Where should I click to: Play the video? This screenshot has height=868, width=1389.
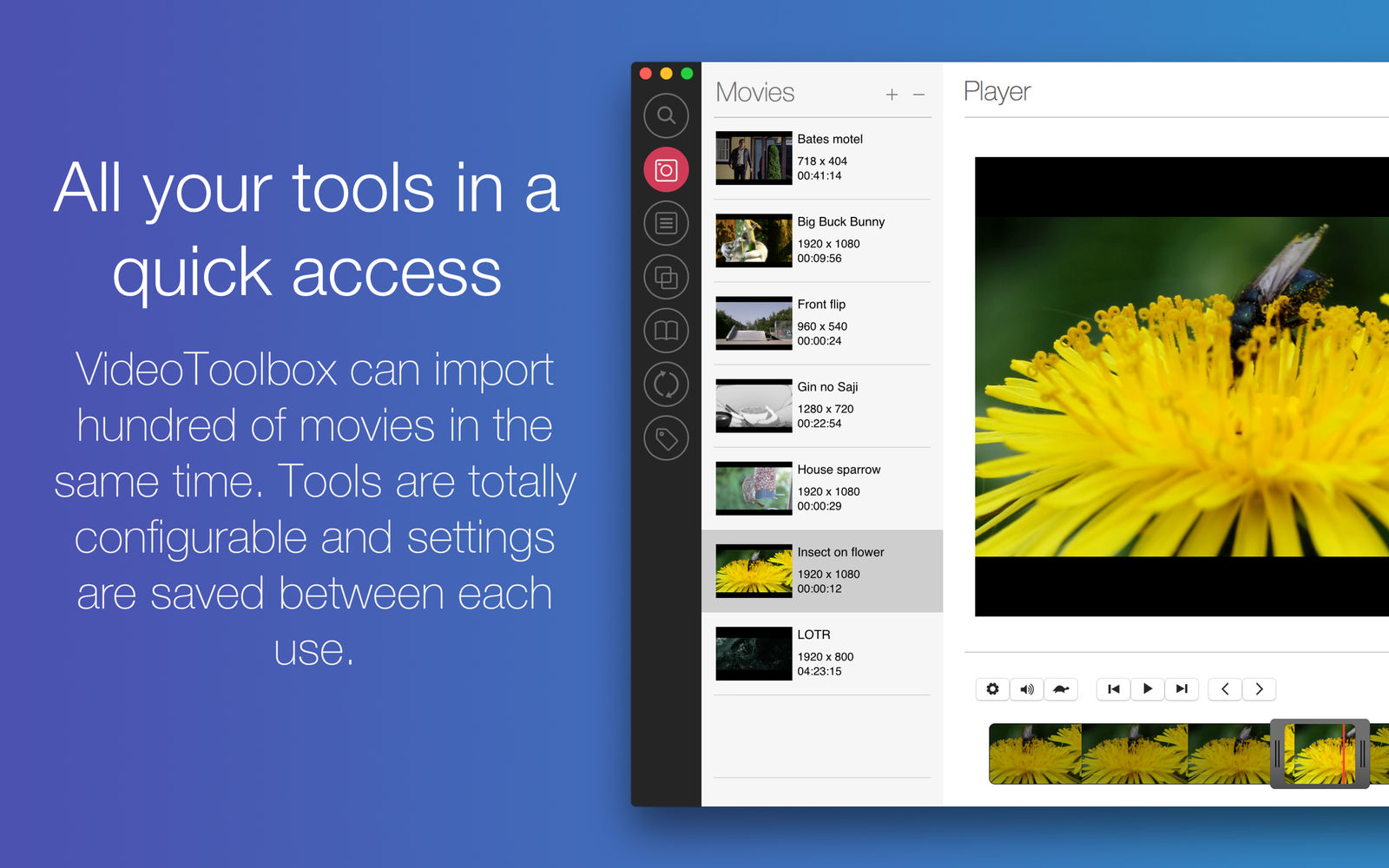1148,689
